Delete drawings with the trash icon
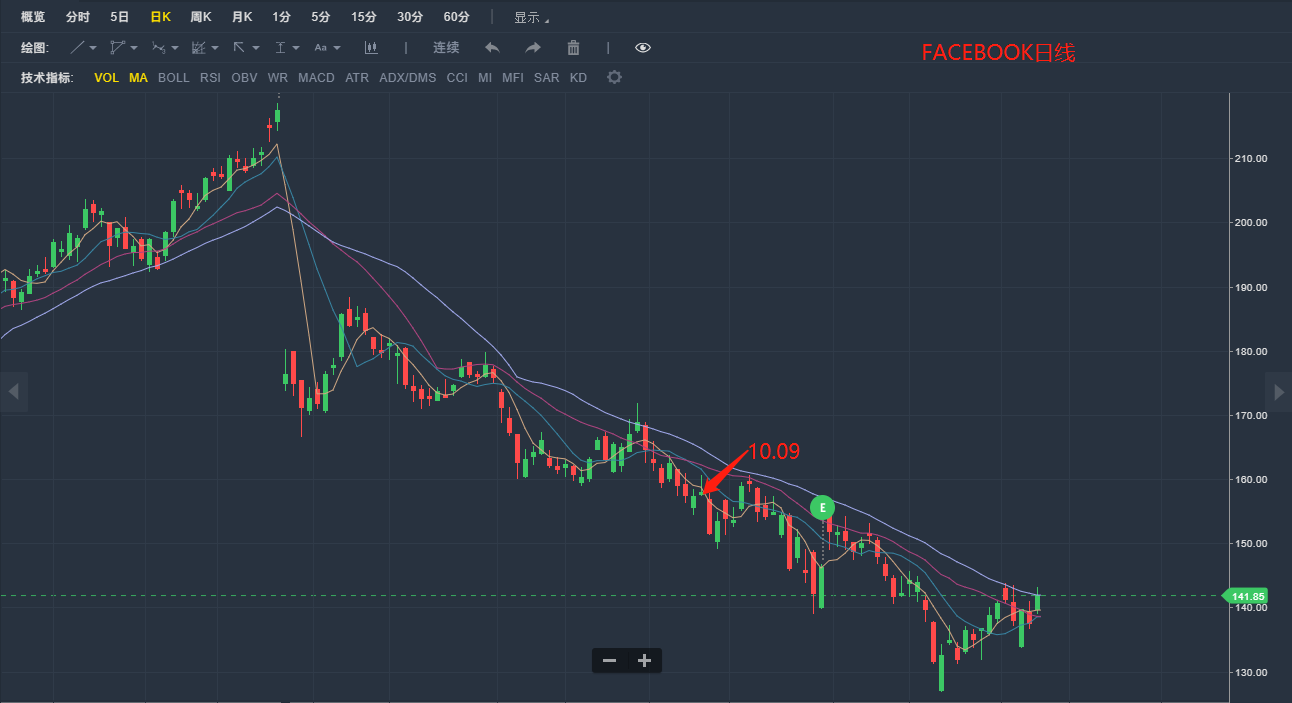Viewport: 1292px width, 703px height. click(x=573, y=47)
